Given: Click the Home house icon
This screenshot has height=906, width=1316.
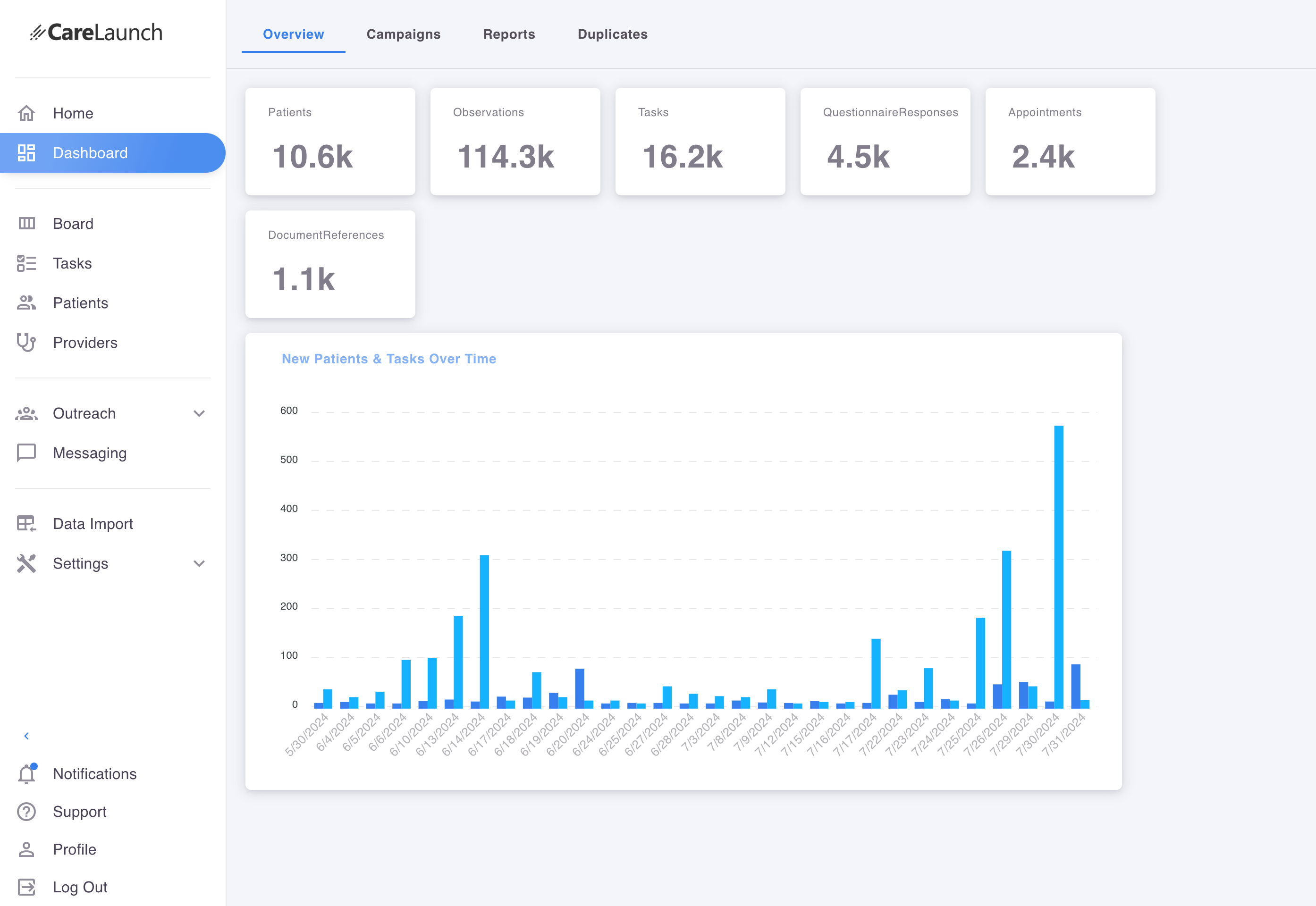Looking at the screenshot, I should [26, 114].
